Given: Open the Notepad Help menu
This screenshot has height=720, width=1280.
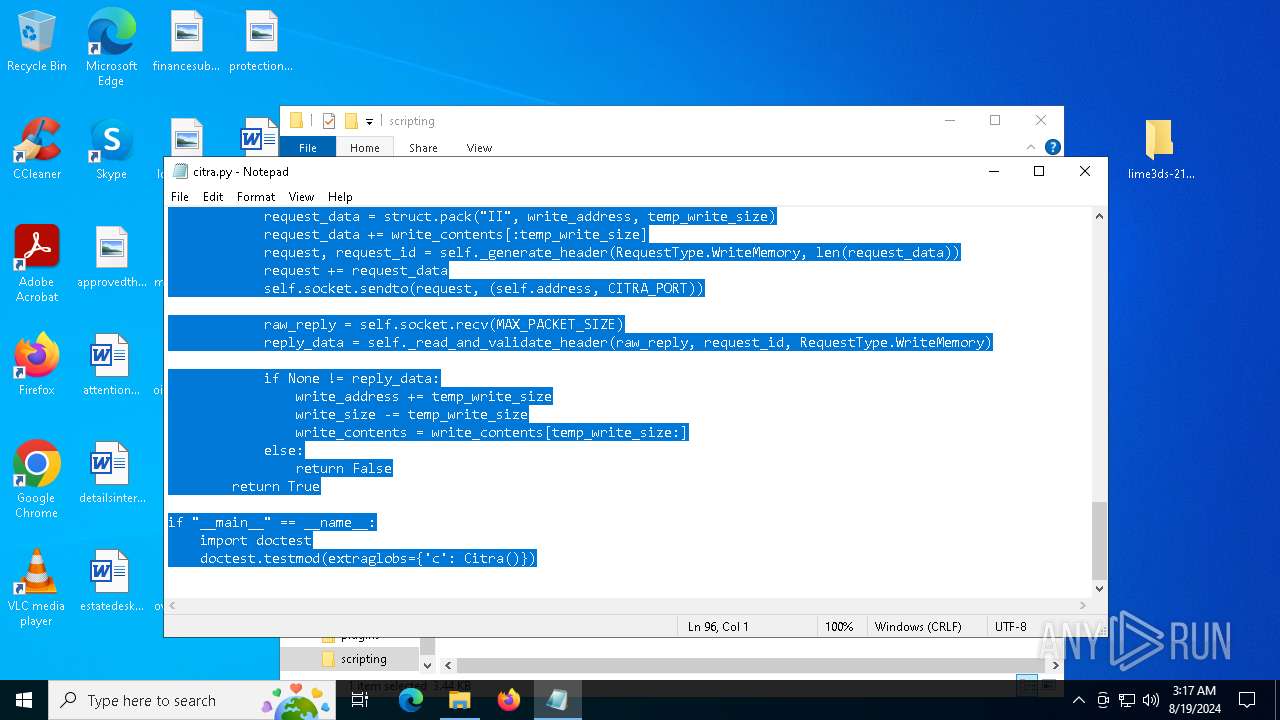Looking at the screenshot, I should click(x=340, y=197).
